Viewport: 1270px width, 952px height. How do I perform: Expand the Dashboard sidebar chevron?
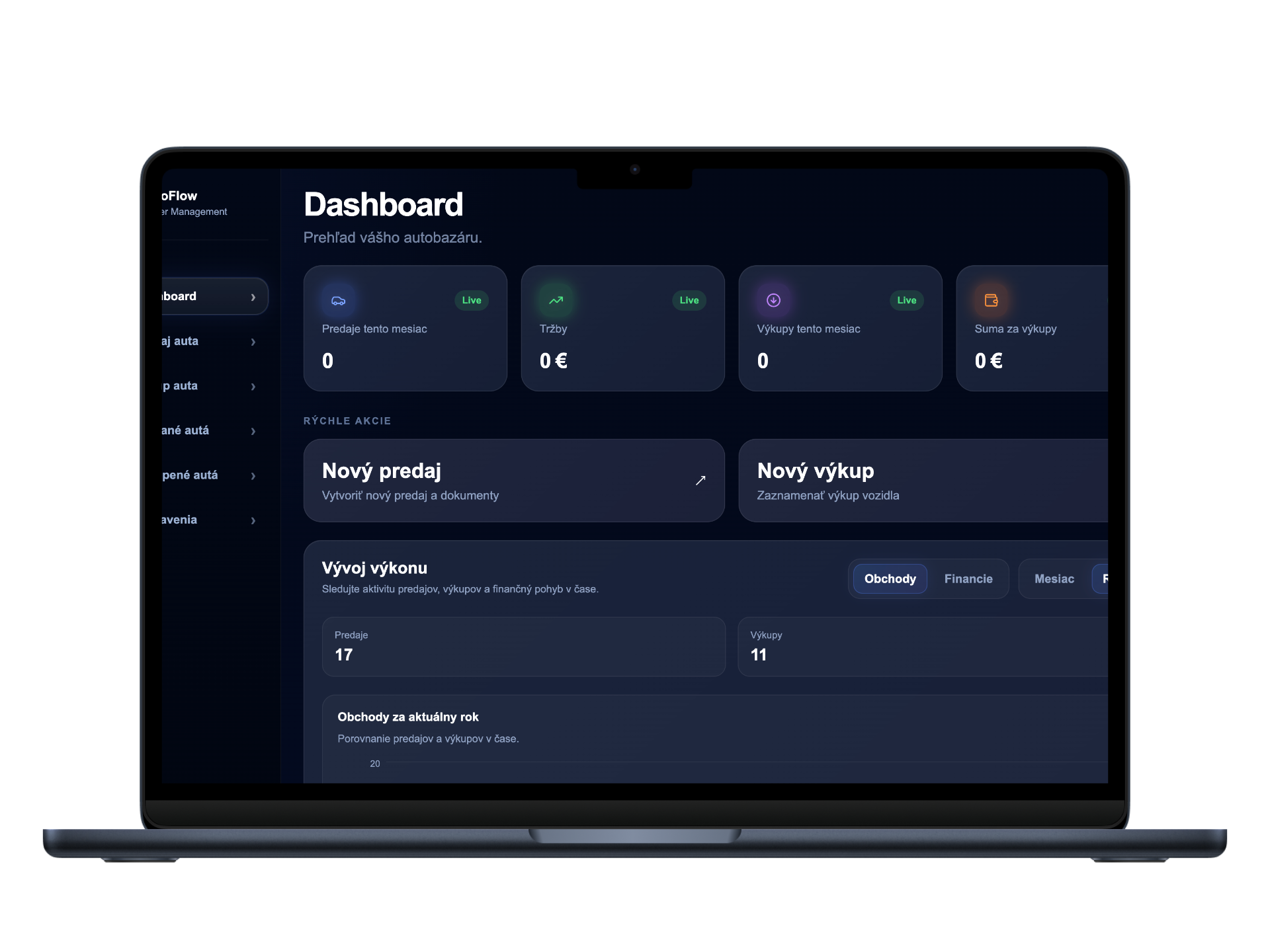(253, 297)
